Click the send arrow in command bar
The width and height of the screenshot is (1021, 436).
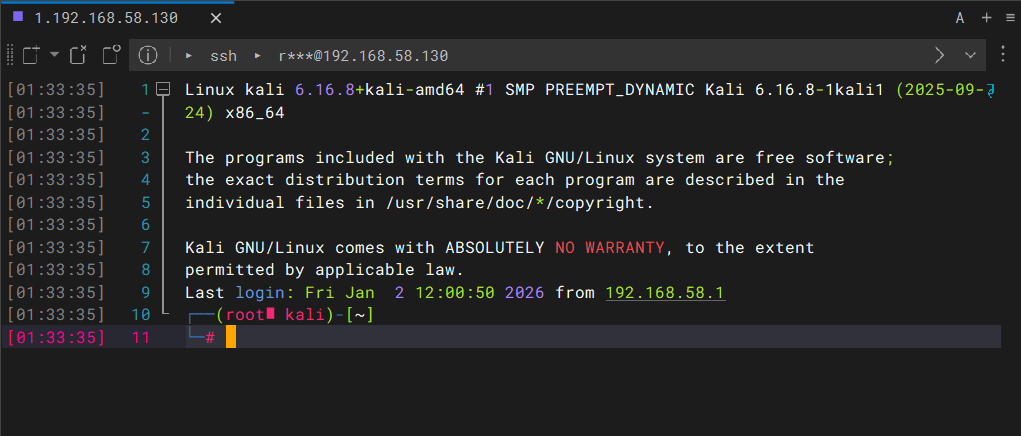(x=940, y=55)
